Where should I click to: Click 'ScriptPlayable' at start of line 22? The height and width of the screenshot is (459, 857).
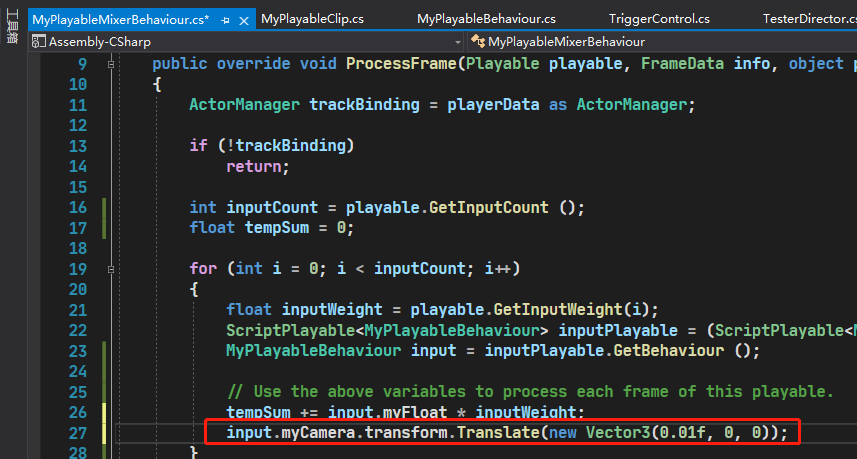pos(291,331)
